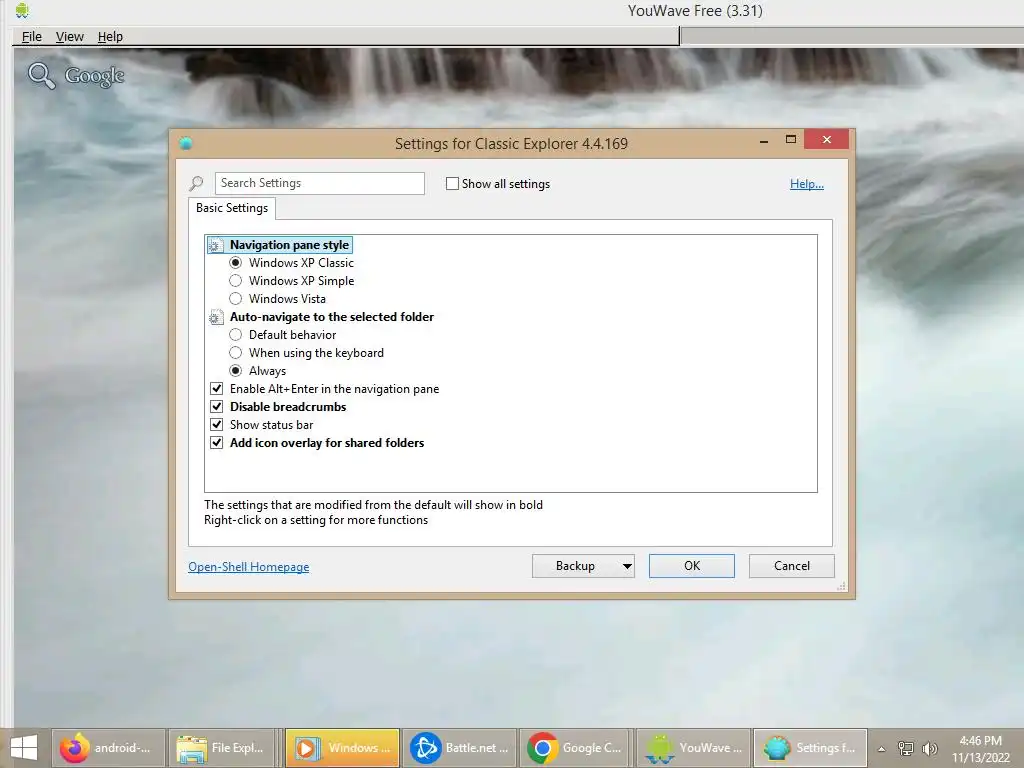
Task: Click the OK button
Action: click(692, 566)
